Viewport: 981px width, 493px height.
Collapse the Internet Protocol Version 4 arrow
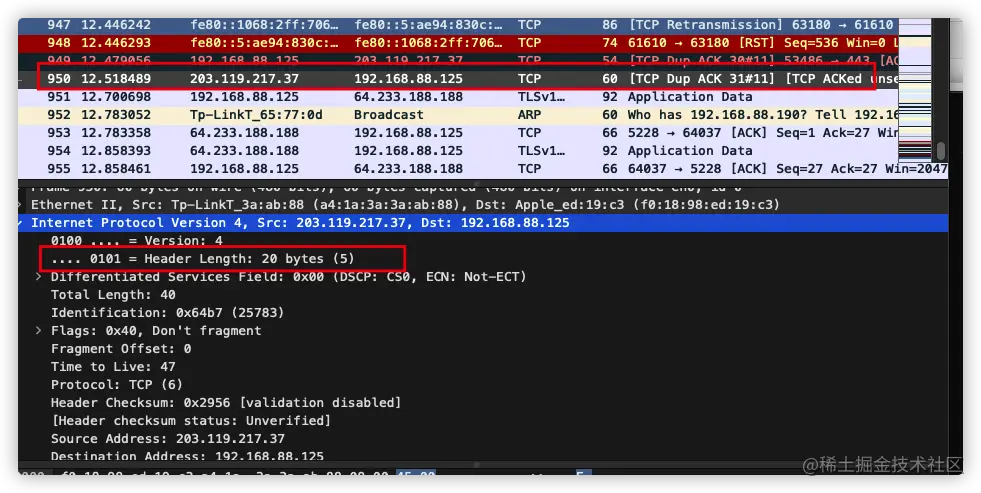[22, 223]
